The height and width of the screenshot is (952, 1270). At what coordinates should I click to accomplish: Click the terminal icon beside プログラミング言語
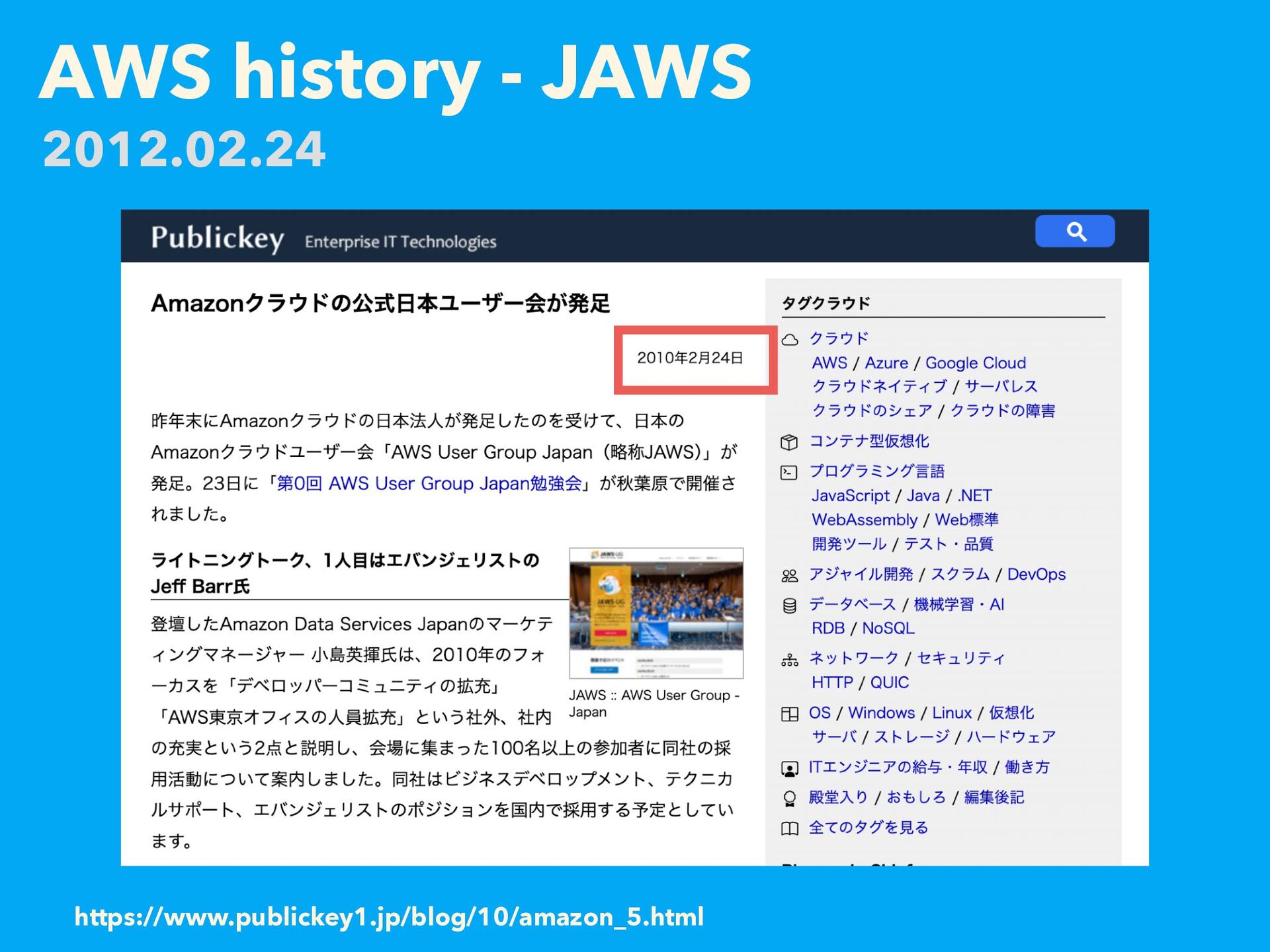point(789,472)
